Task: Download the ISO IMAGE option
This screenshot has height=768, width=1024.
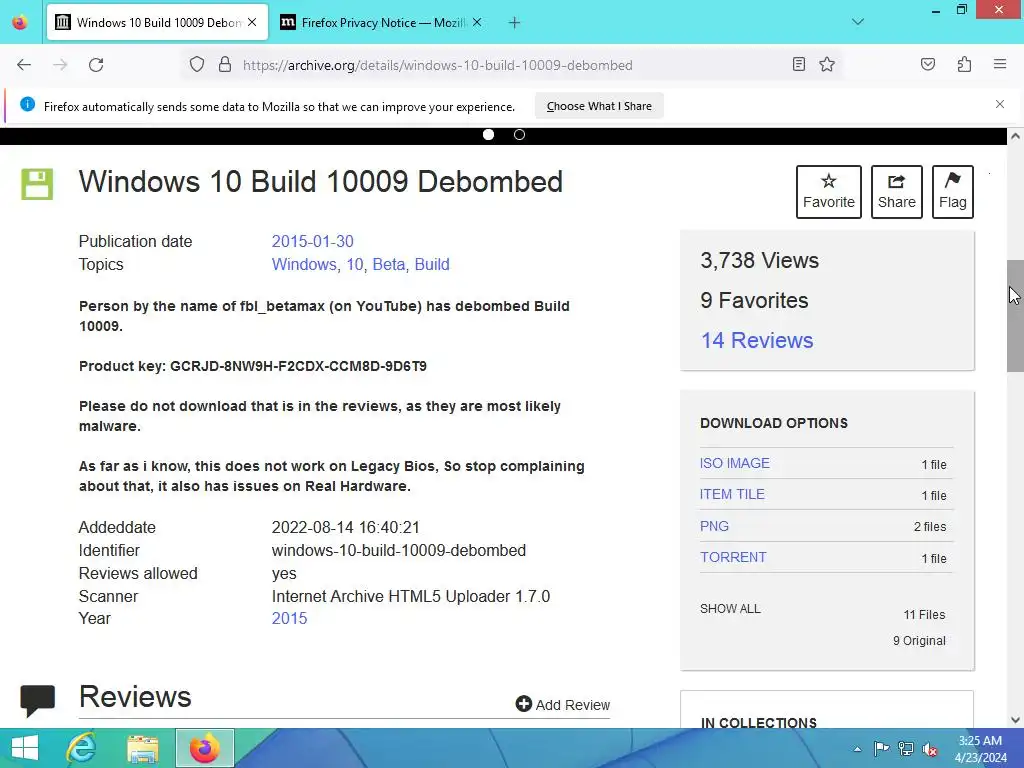Action: (x=735, y=463)
